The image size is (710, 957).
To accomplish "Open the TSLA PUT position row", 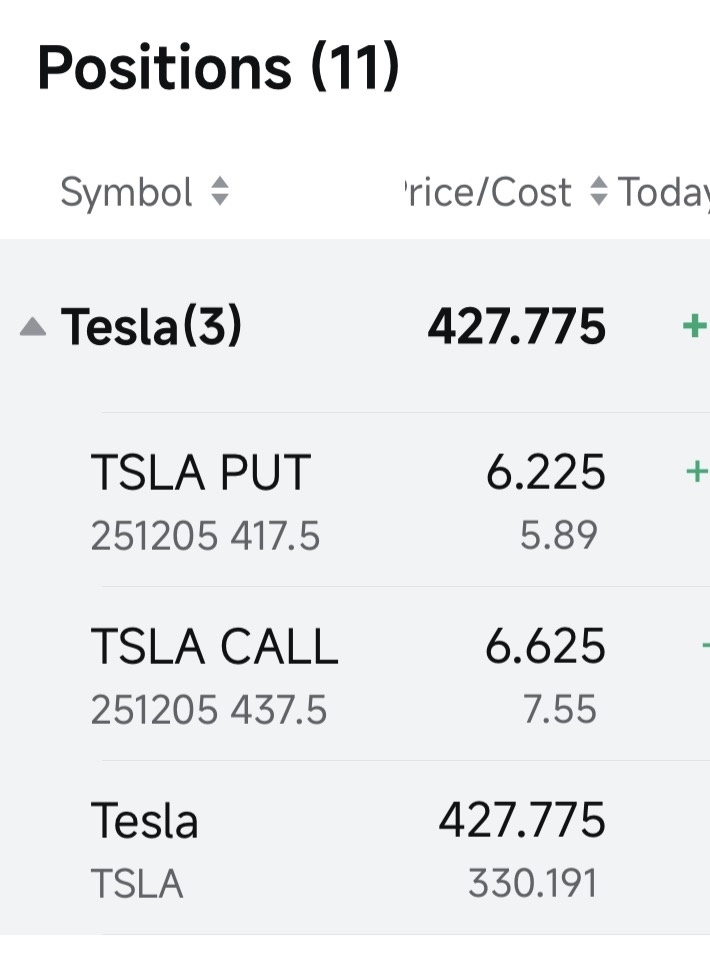I will tap(355, 499).
